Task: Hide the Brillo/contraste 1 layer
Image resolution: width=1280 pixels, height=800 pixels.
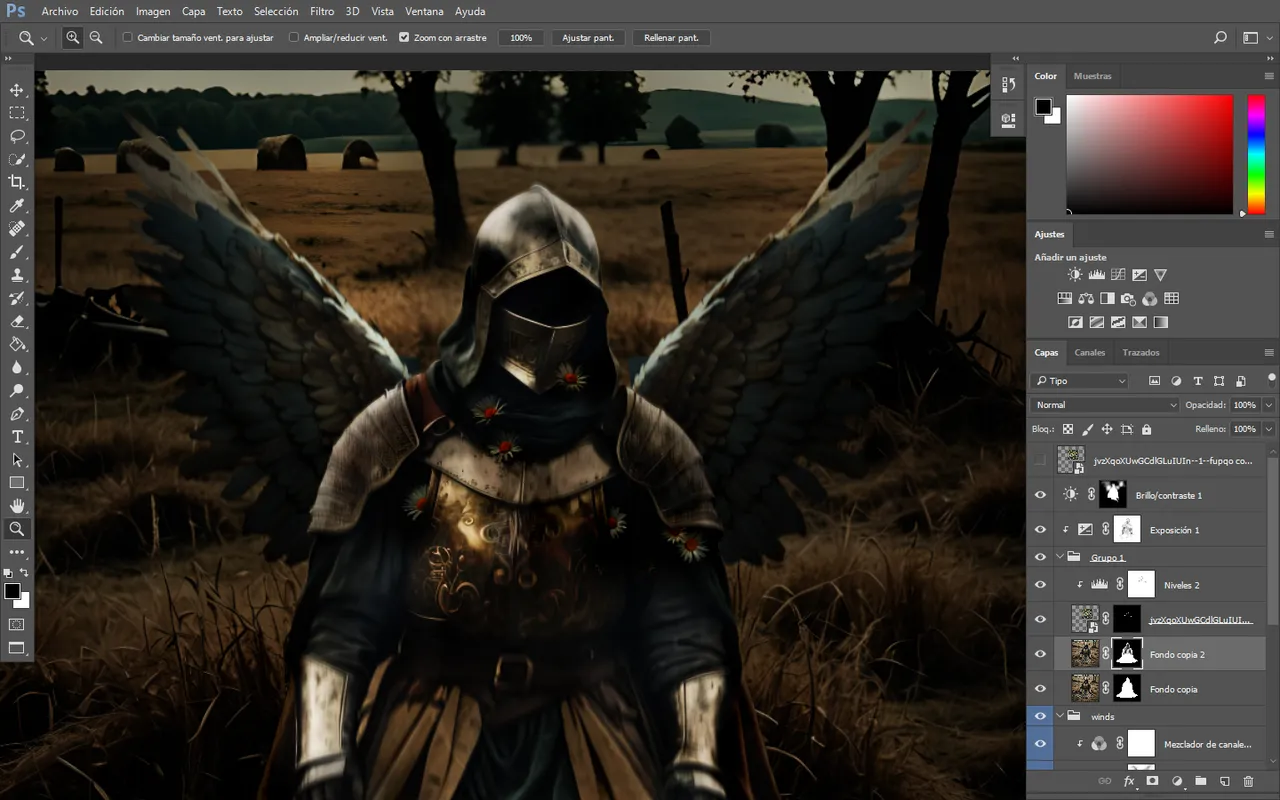Action: [1040, 495]
